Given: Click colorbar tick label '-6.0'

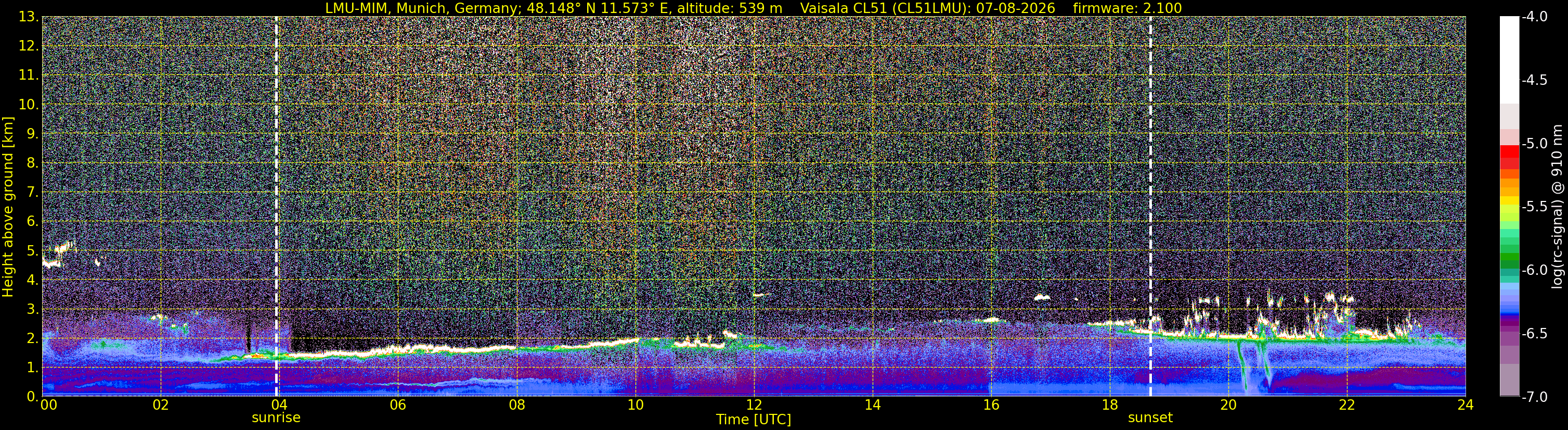Looking at the screenshot, I should point(1535,270).
